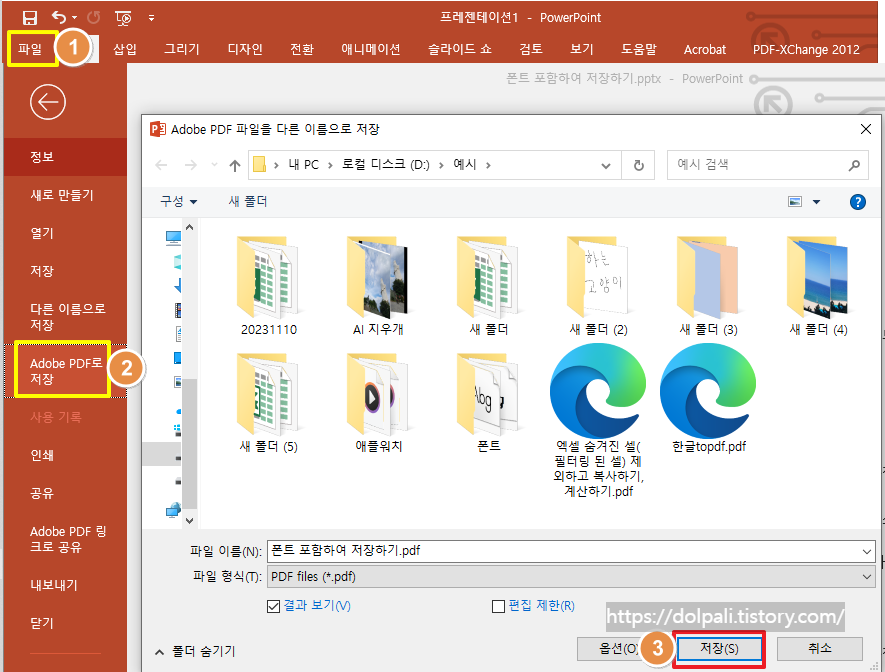Click the search magnifier in 예시 검색 box
This screenshot has width=885, height=672.
[x=853, y=165]
